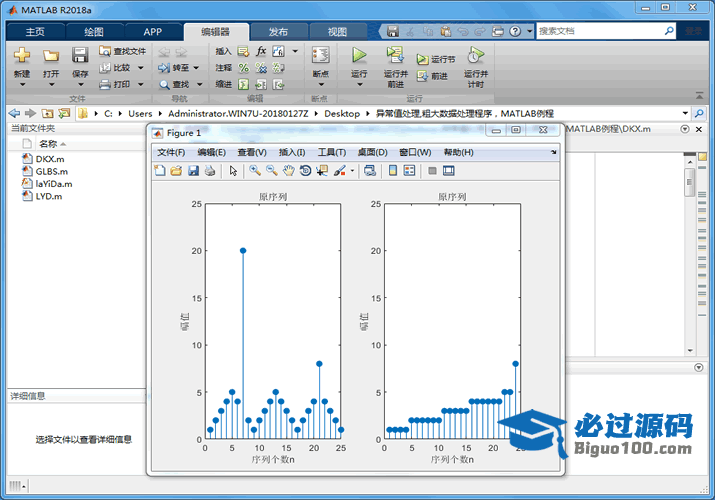Viewport: 715px width, 500px height.
Task: Click Run and Time (运行并计时) icon
Action: click(x=475, y=56)
